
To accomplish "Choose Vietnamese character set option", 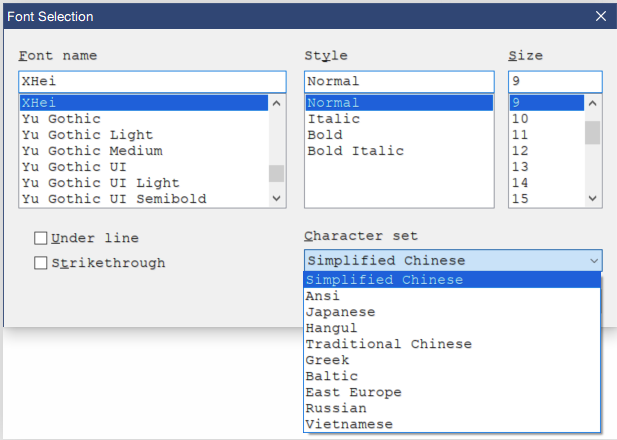I will [x=350, y=424].
